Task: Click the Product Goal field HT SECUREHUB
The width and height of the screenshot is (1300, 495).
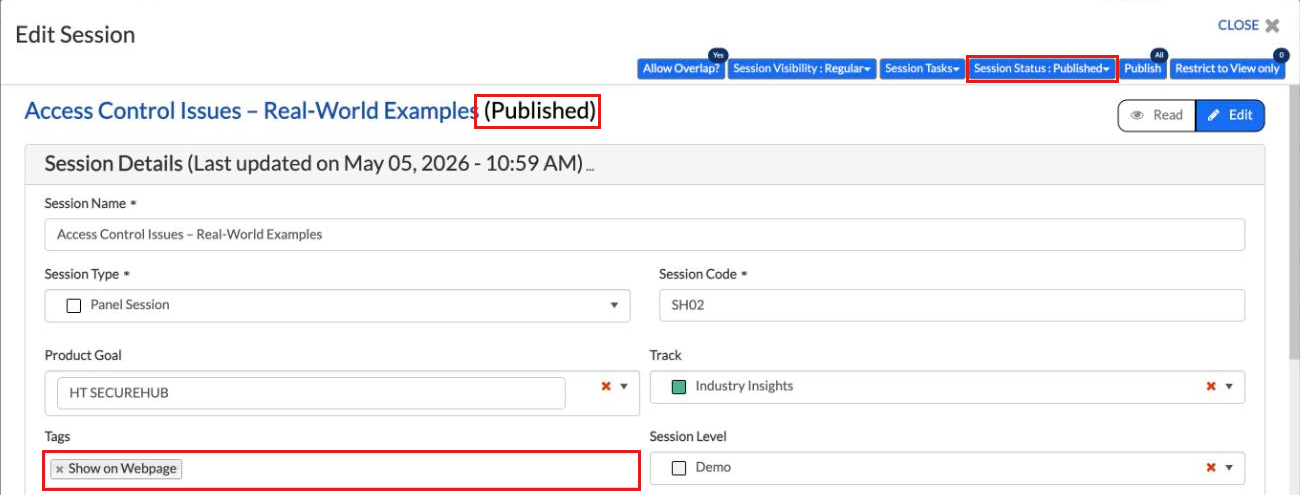Action: coord(311,393)
